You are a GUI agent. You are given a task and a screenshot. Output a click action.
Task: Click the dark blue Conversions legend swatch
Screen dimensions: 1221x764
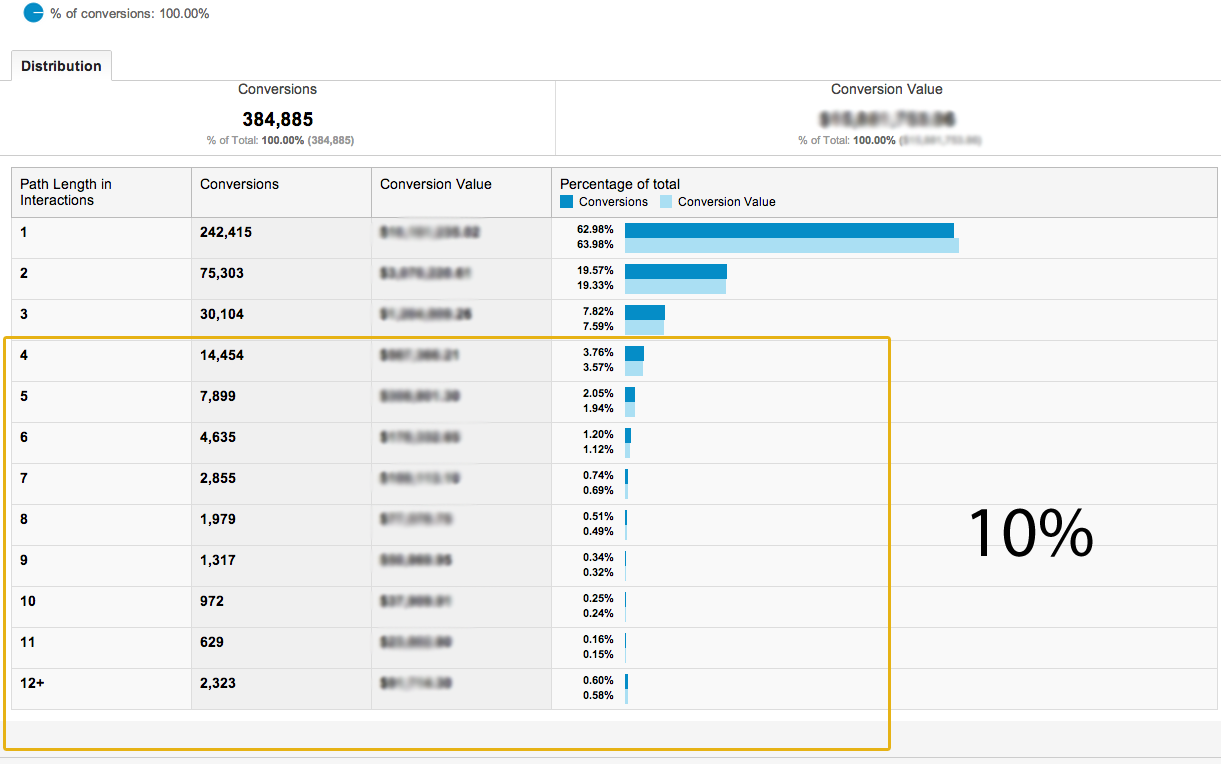point(567,201)
